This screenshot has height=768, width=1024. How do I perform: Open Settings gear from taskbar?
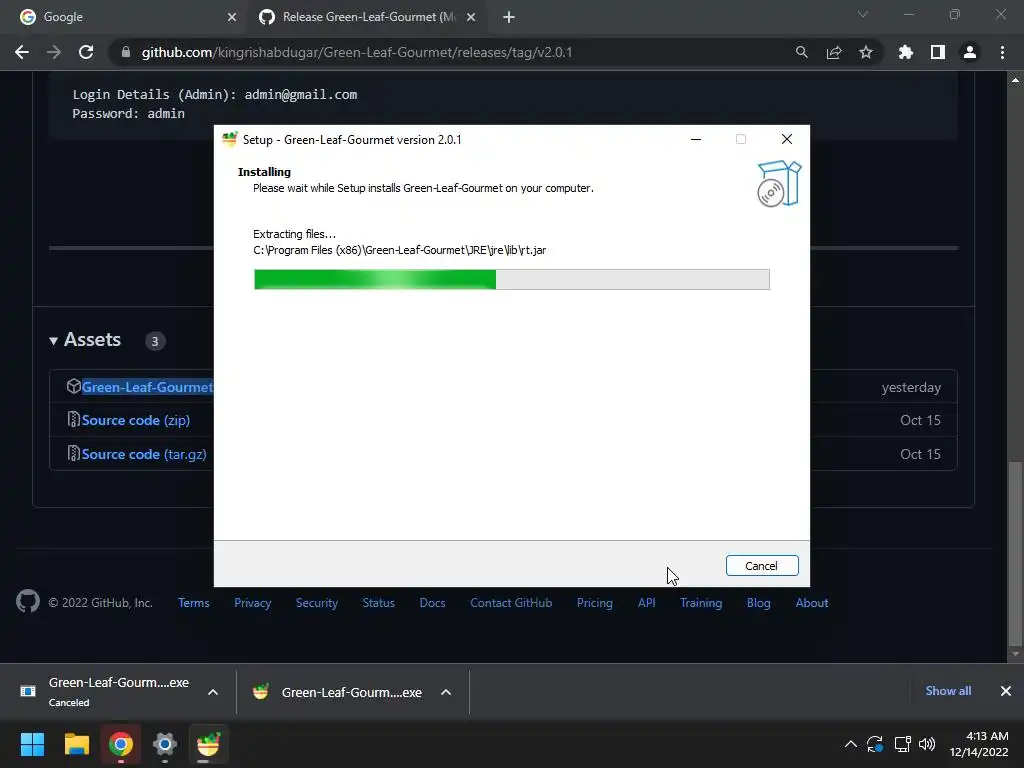[165, 744]
